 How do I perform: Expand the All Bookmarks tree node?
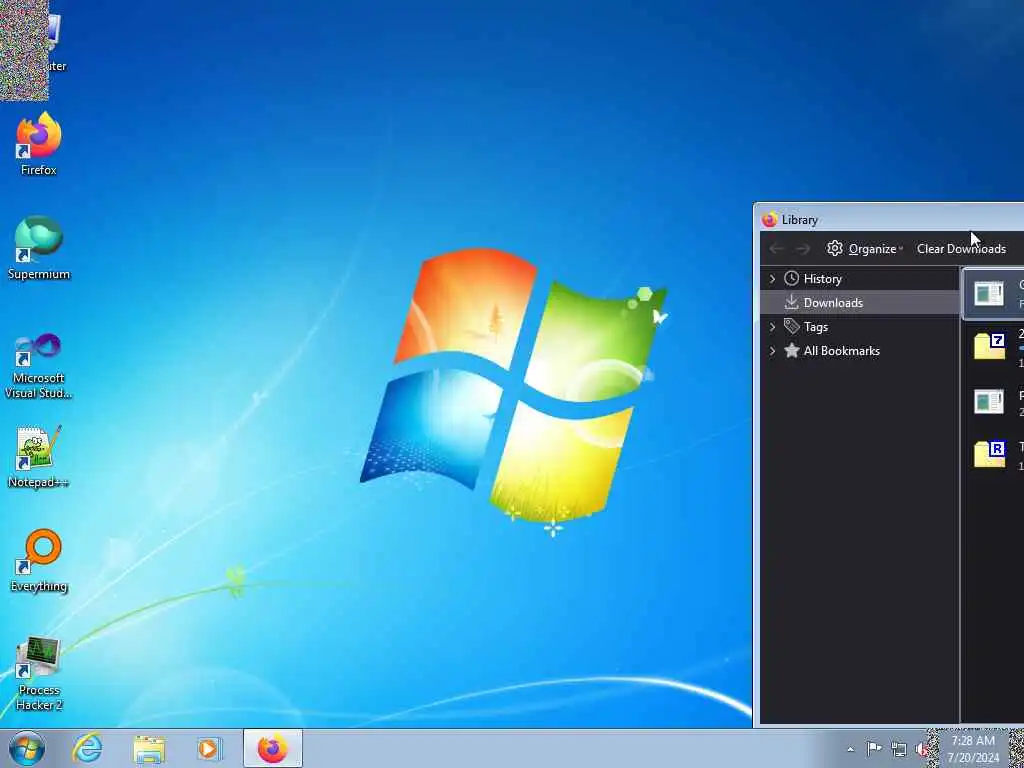(x=773, y=351)
